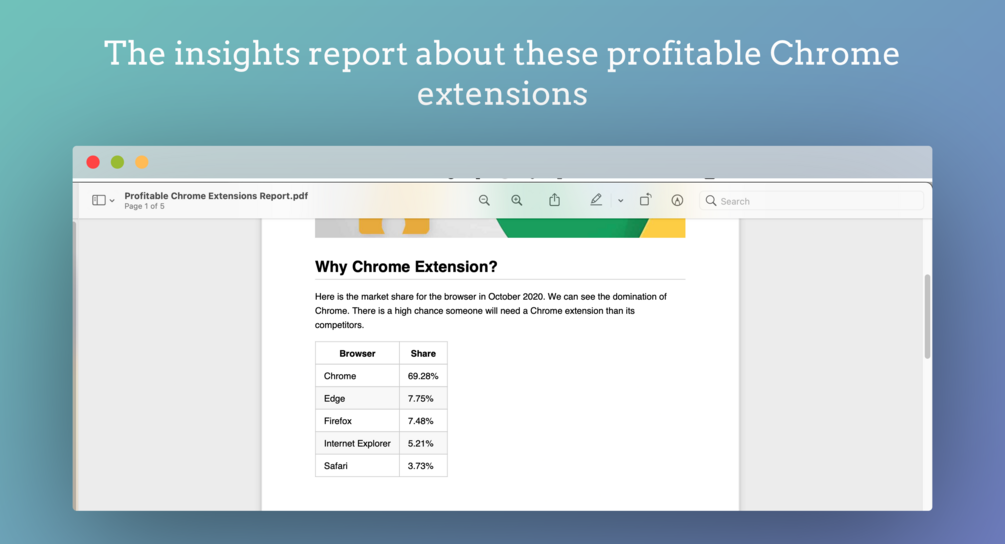Expand the markup pen dropdown arrow

pos(620,201)
